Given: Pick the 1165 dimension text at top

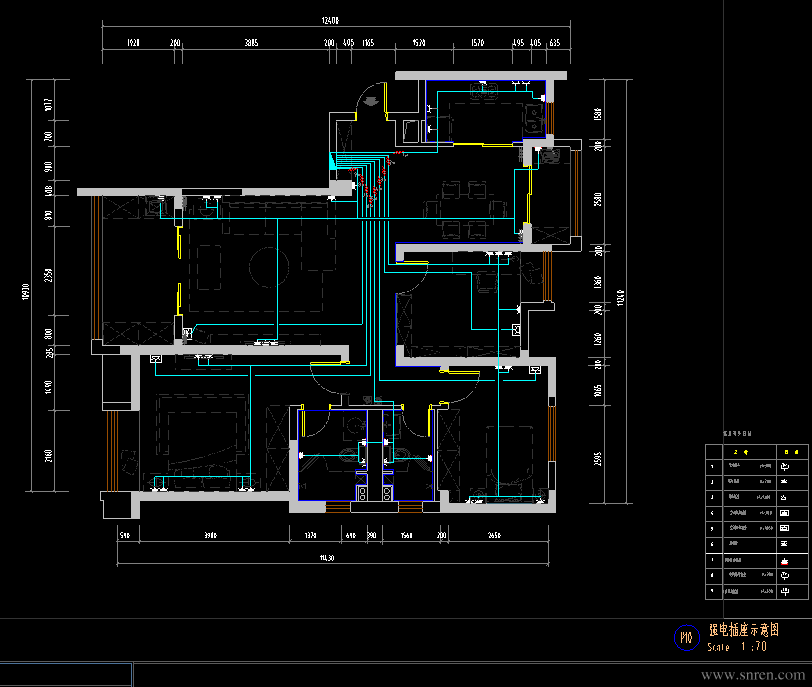Looking at the screenshot, I should (x=368, y=42).
